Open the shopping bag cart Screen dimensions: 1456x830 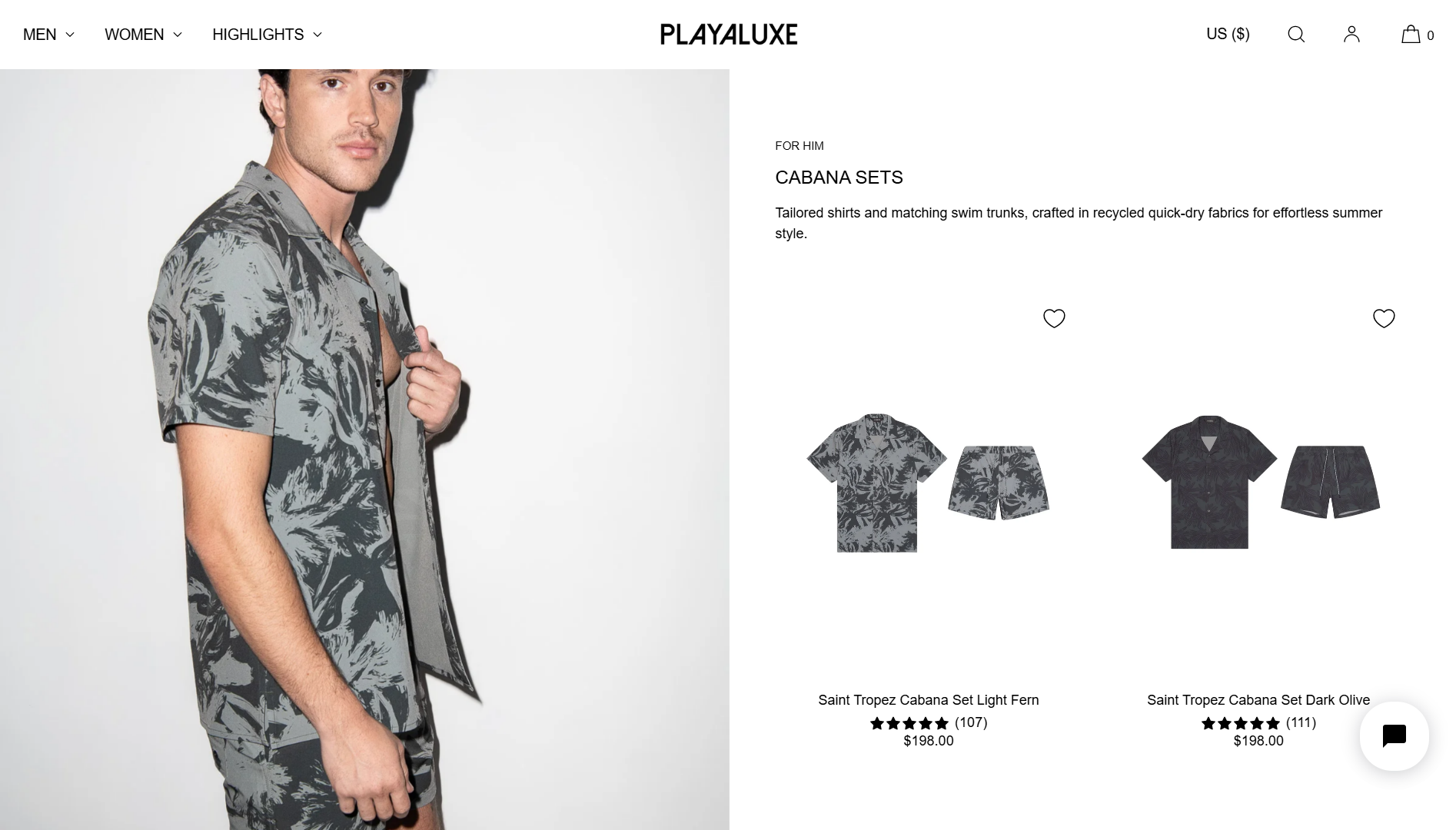(1417, 35)
